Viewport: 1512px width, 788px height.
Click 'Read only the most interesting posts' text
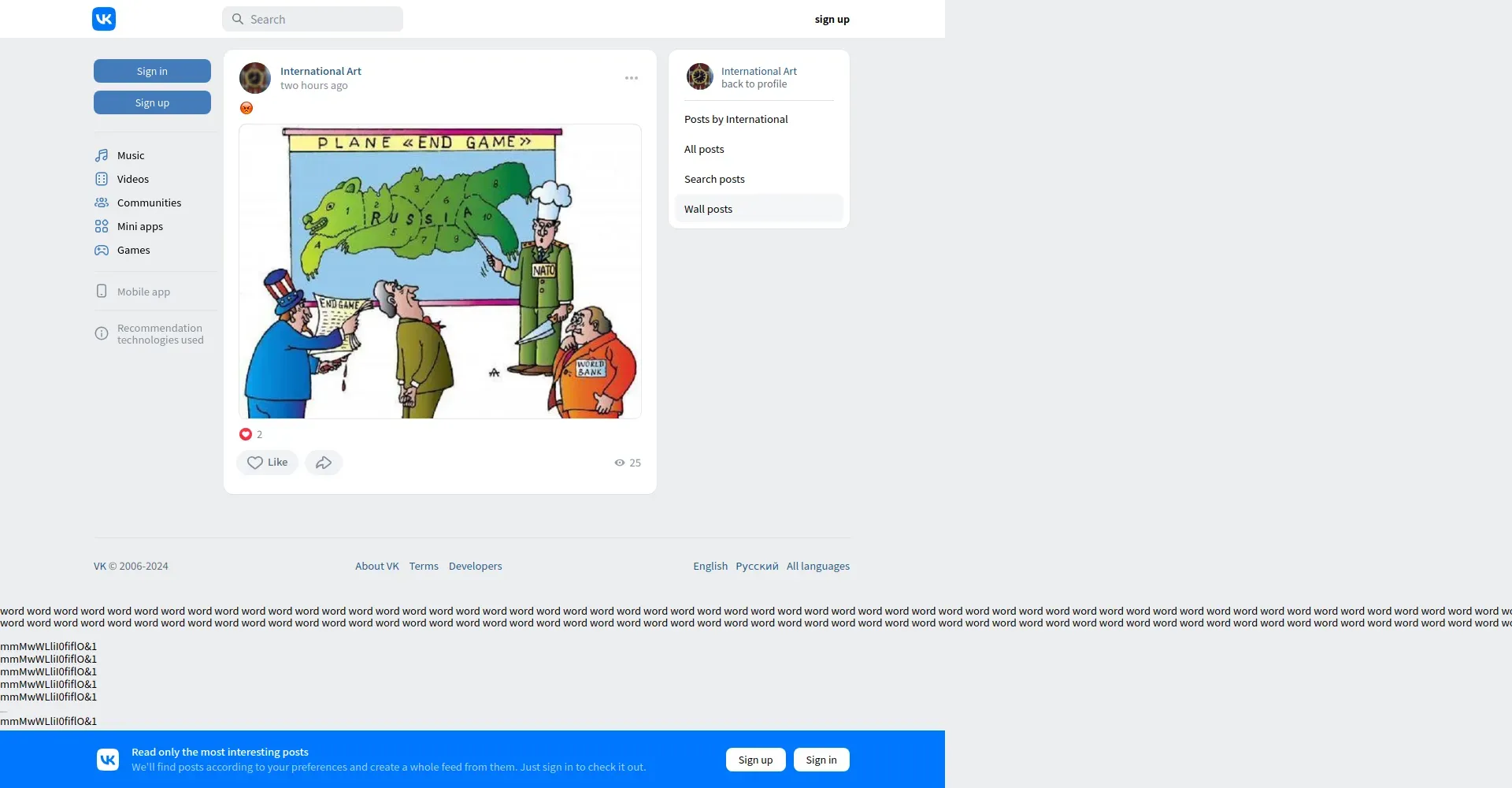tap(220, 752)
